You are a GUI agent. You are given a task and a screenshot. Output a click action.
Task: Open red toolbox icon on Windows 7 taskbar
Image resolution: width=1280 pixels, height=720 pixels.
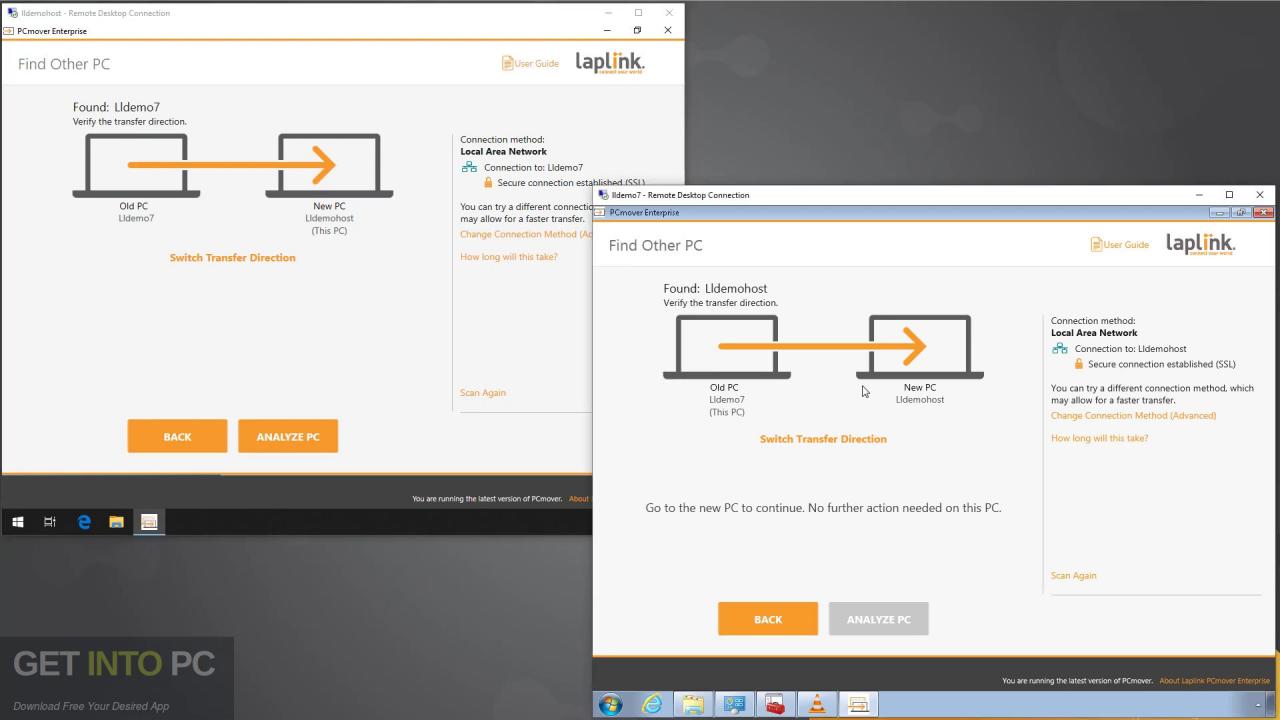coord(775,704)
